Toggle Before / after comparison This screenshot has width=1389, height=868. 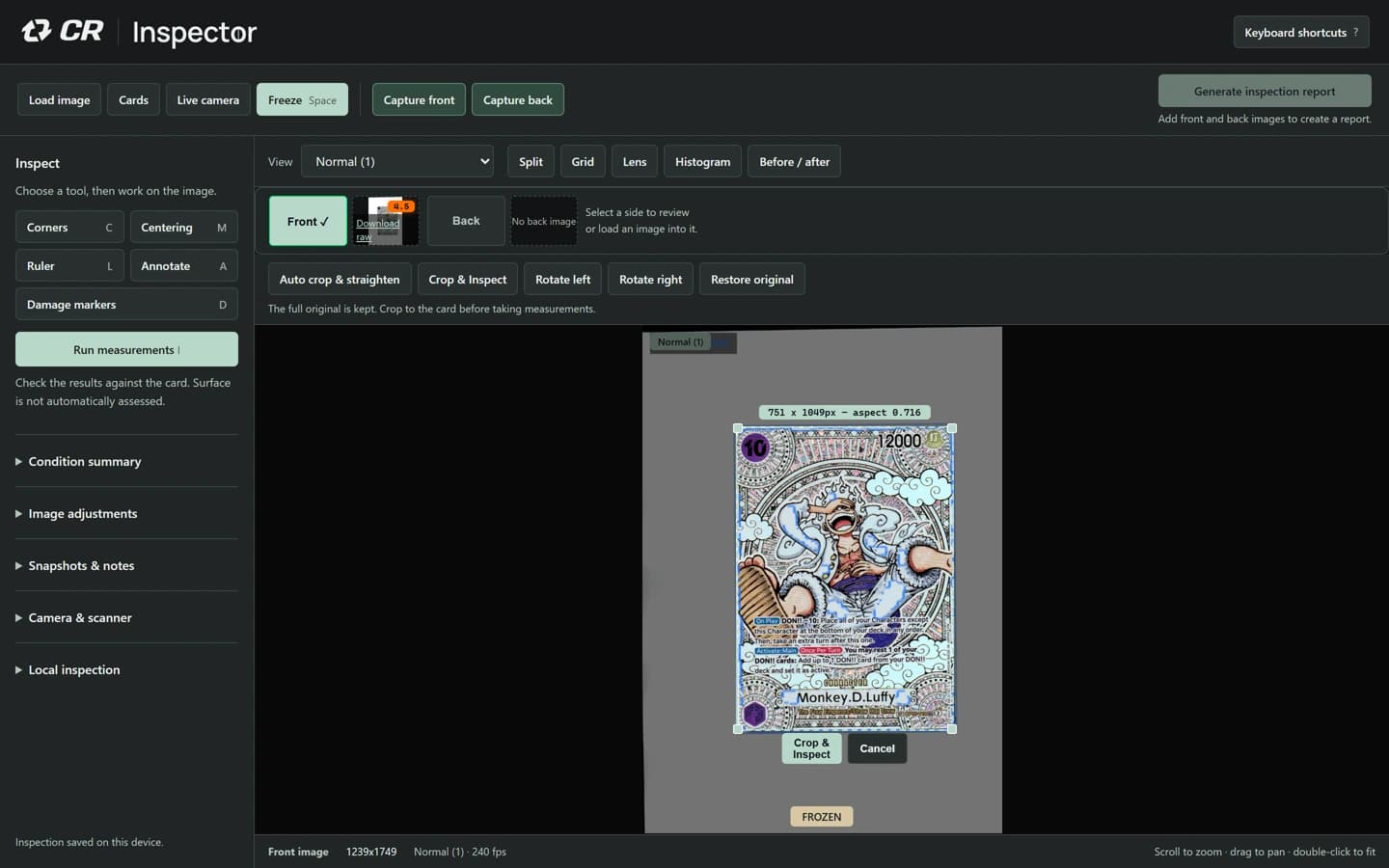[794, 161]
